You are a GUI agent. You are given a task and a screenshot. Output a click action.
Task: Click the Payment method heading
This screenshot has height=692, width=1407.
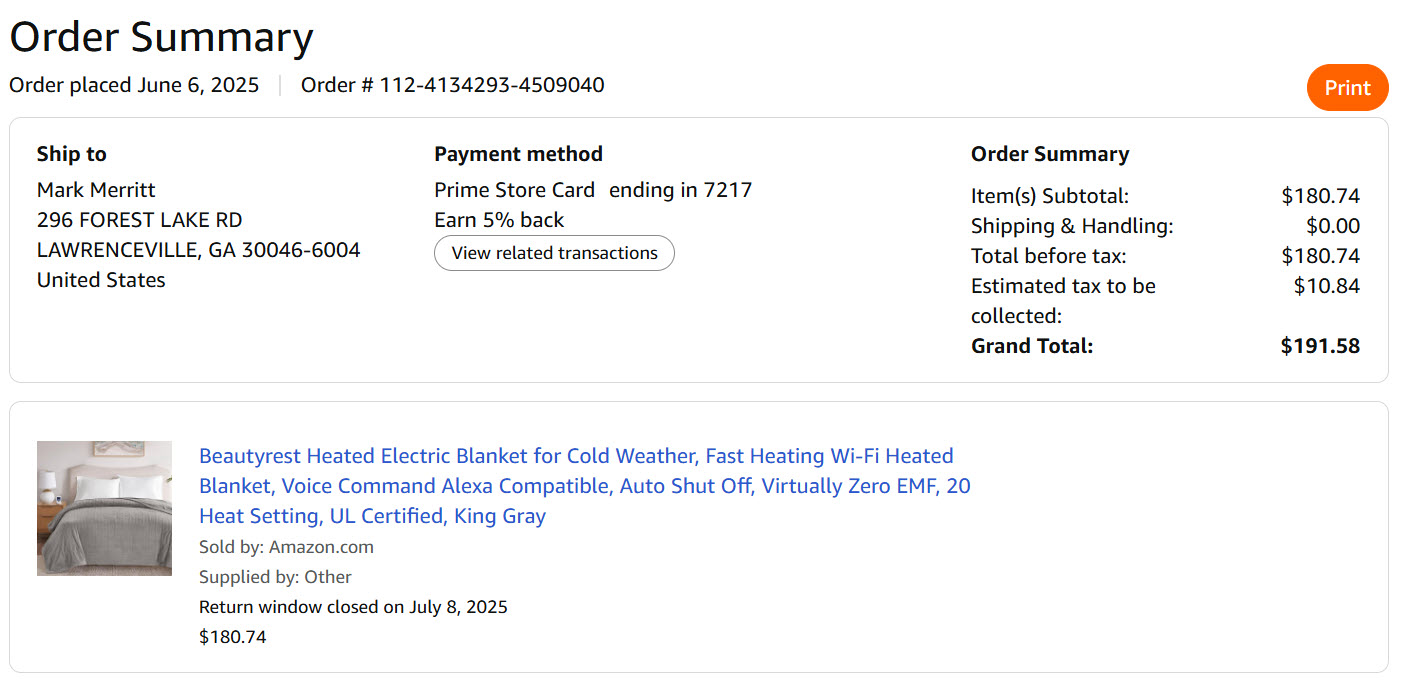click(x=518, y=154)
